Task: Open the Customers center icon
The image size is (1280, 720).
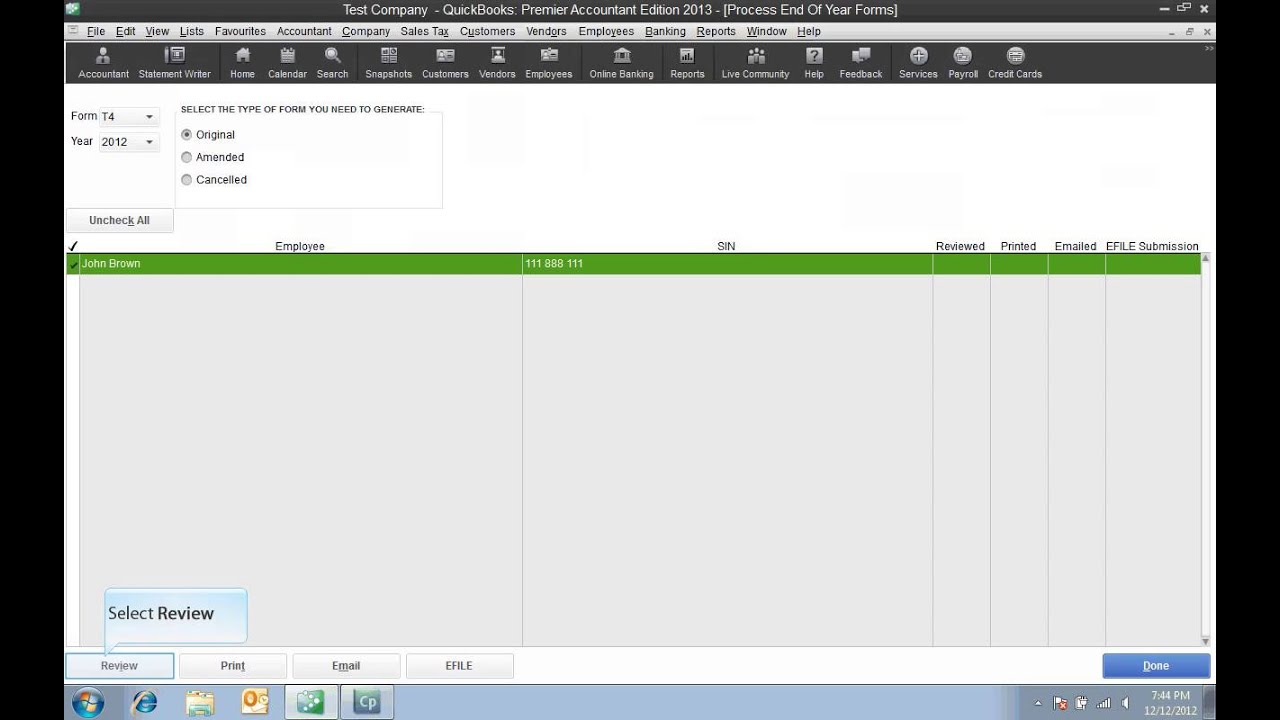Action: click(x=445, y=62)
